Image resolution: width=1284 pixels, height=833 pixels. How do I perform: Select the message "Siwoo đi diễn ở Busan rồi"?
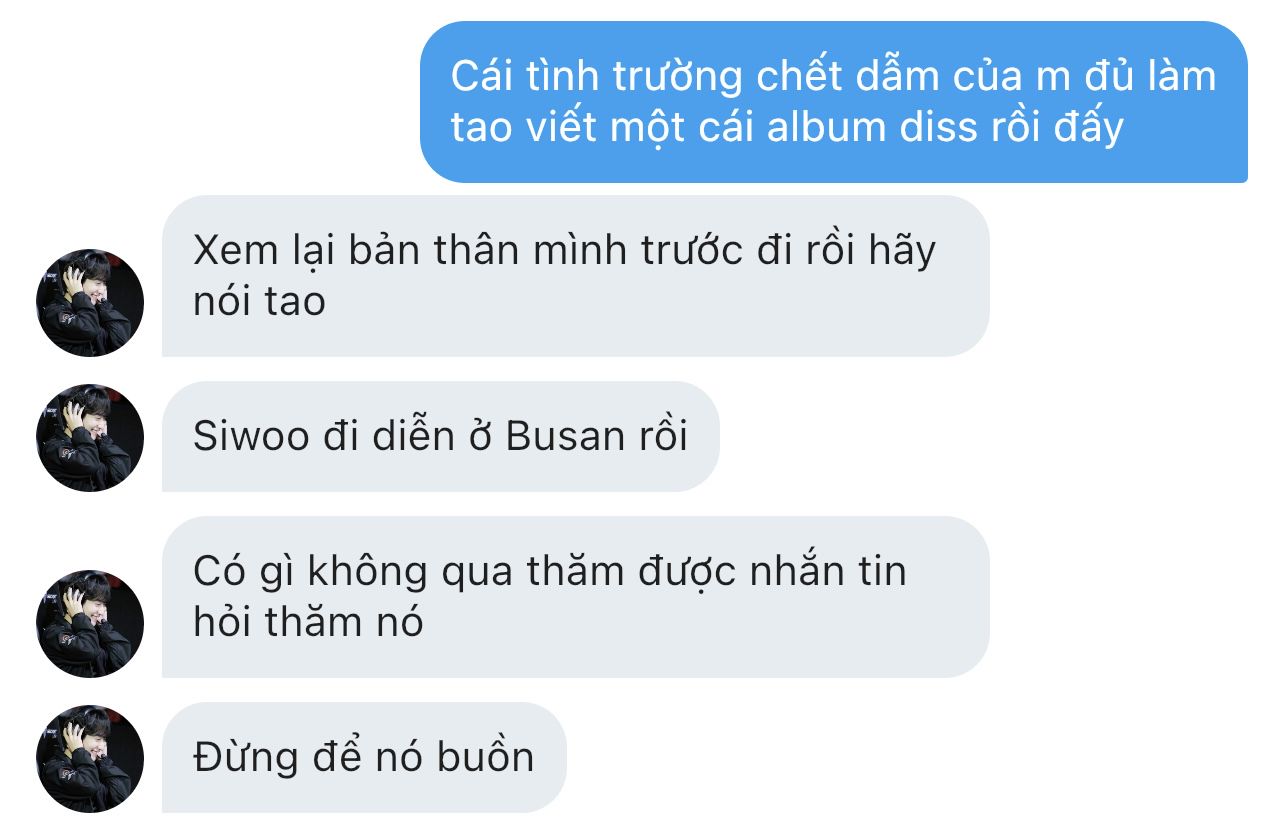coord(441,436)
